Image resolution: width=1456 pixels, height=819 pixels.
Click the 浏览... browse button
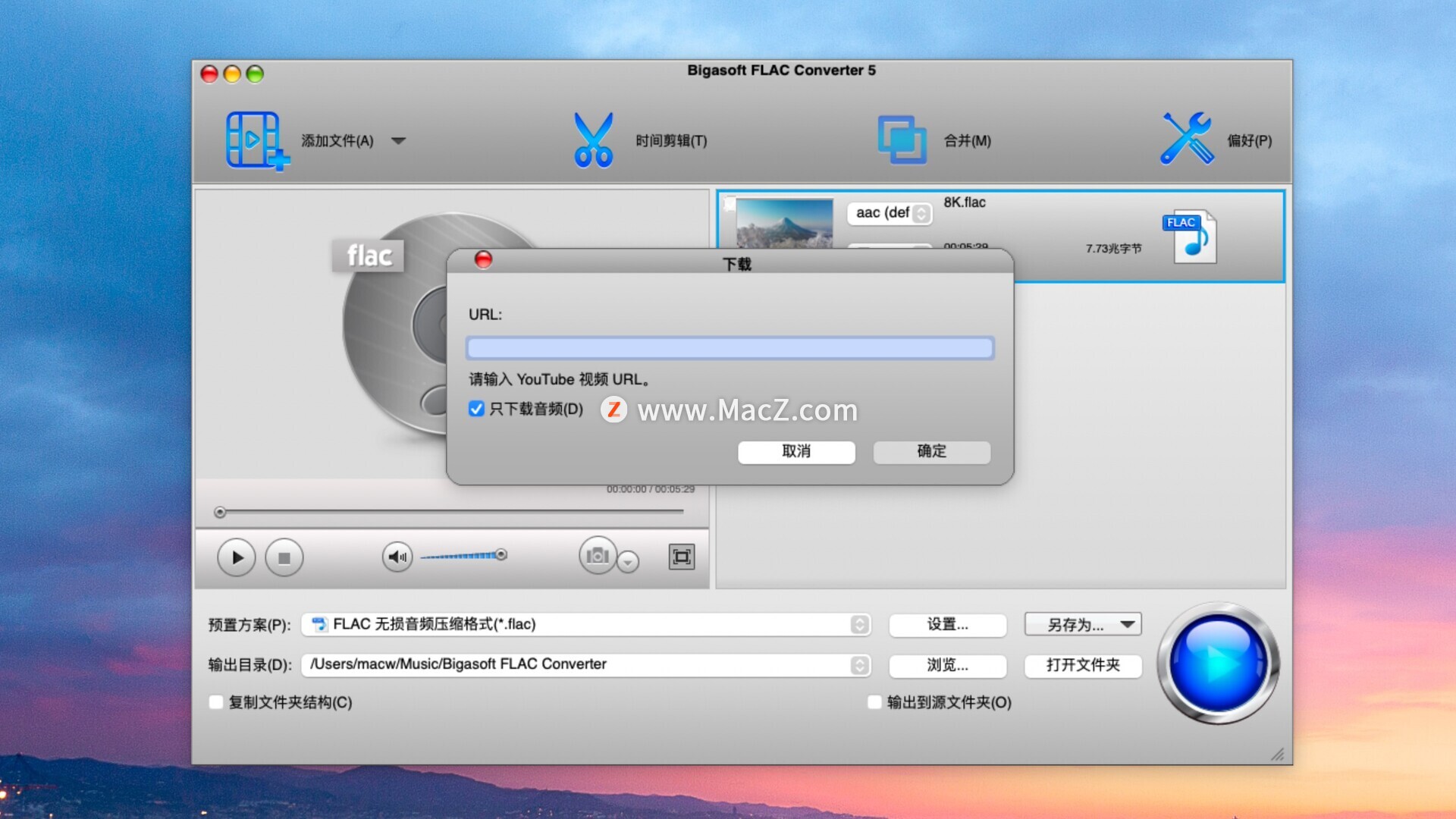point(947,665)
